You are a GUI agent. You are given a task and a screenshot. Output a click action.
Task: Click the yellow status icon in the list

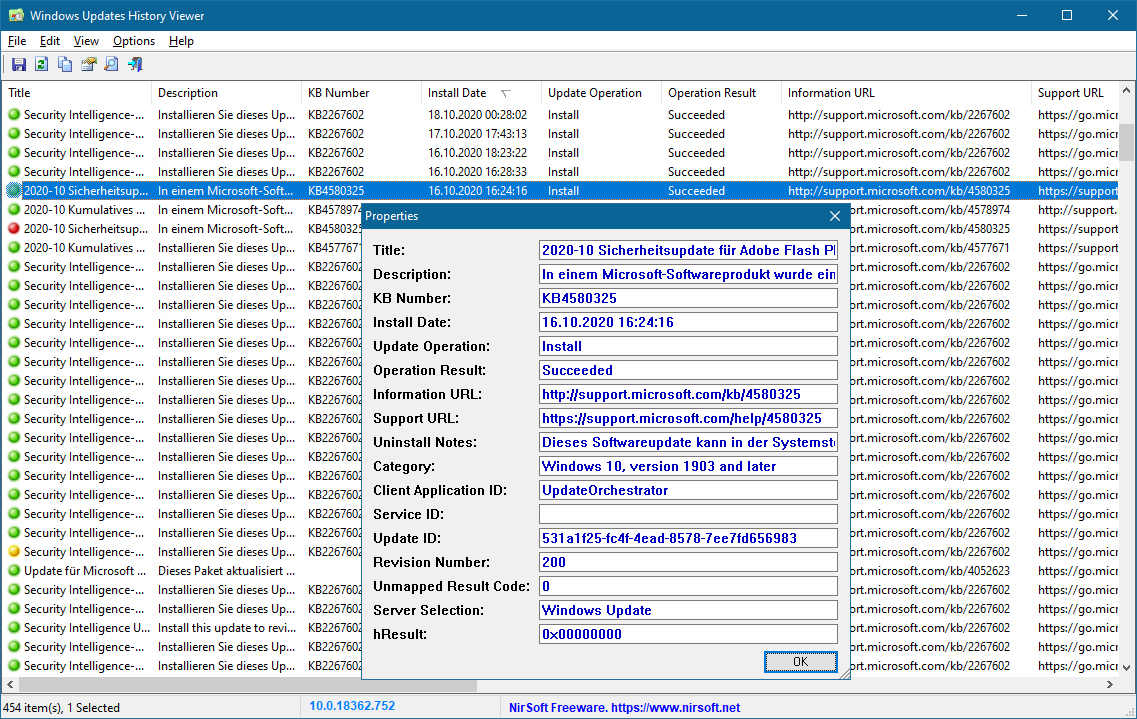point(14,552)
